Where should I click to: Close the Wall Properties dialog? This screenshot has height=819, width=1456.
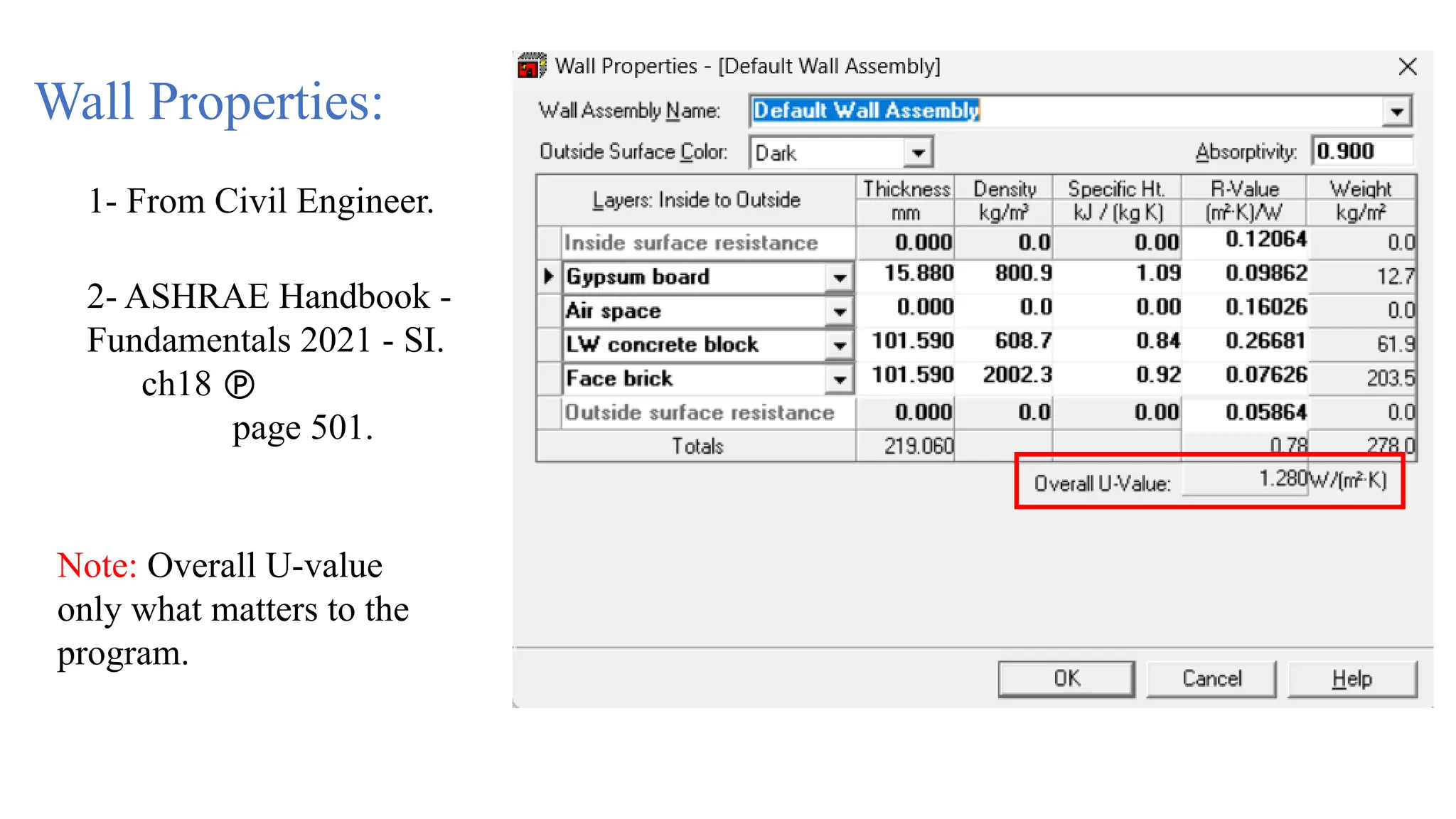tap(1407, 67)
